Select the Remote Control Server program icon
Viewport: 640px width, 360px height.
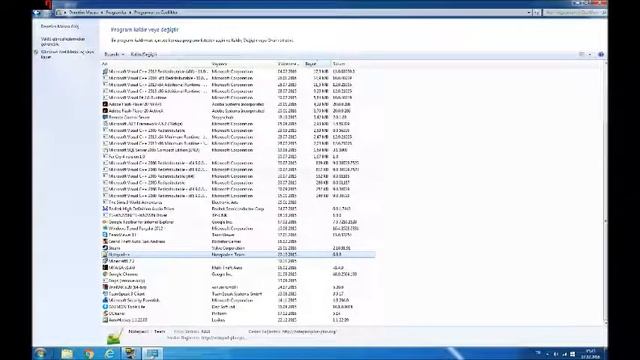[x=105, y=117]
